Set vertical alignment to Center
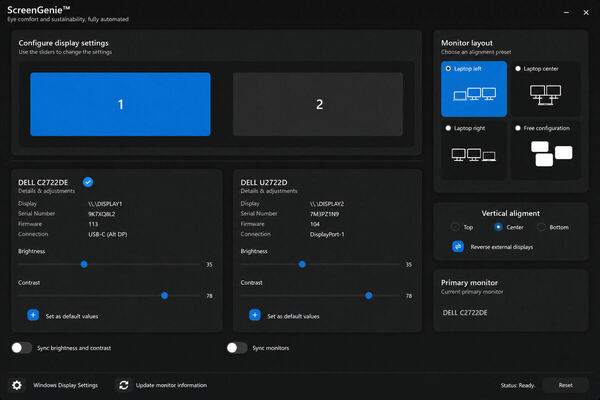The image size is (600, 400). tap(498, 227)
